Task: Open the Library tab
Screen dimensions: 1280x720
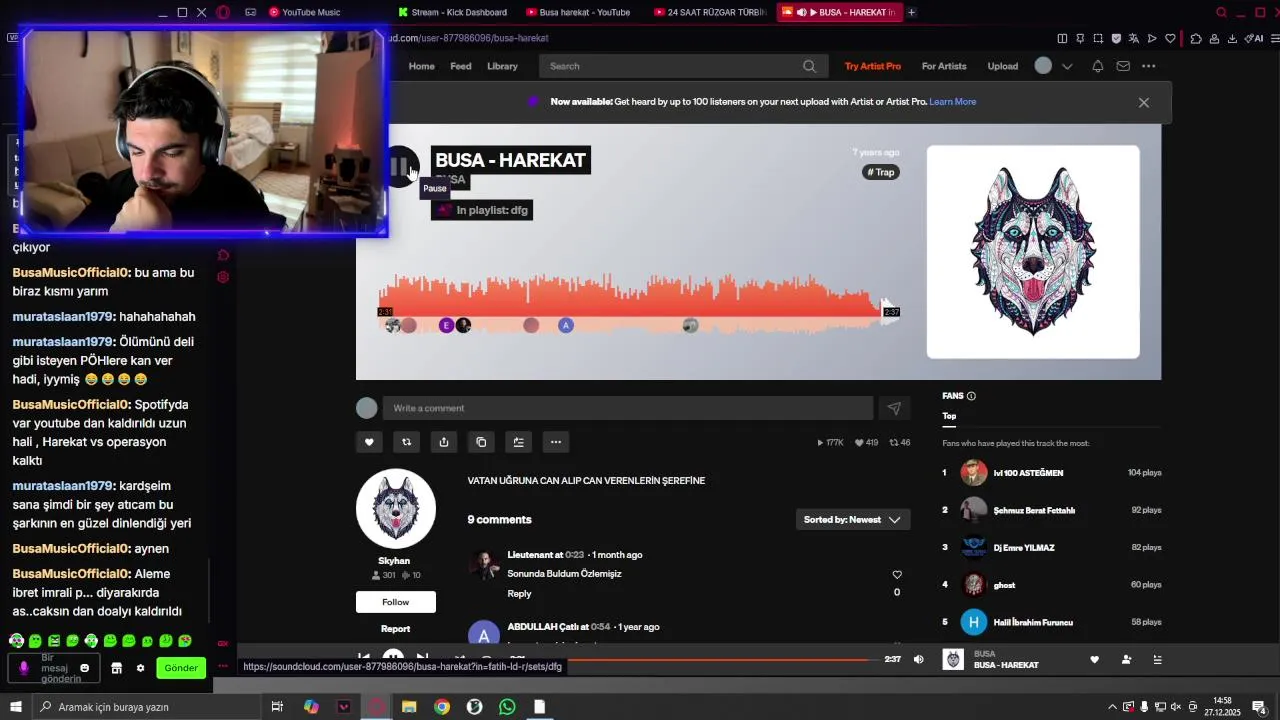Action: point(502,66)
